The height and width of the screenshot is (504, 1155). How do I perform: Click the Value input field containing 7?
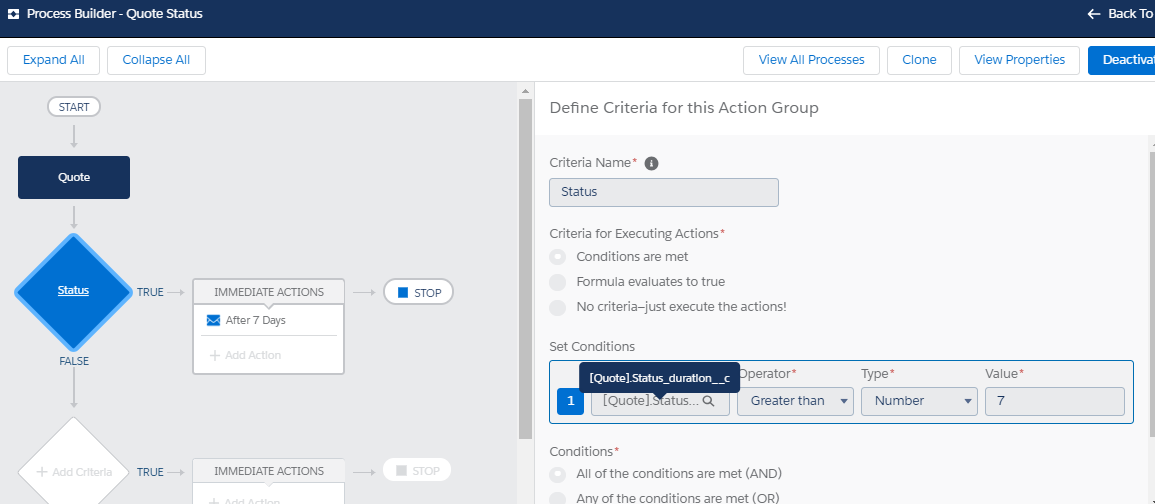tap(1054, 401)
